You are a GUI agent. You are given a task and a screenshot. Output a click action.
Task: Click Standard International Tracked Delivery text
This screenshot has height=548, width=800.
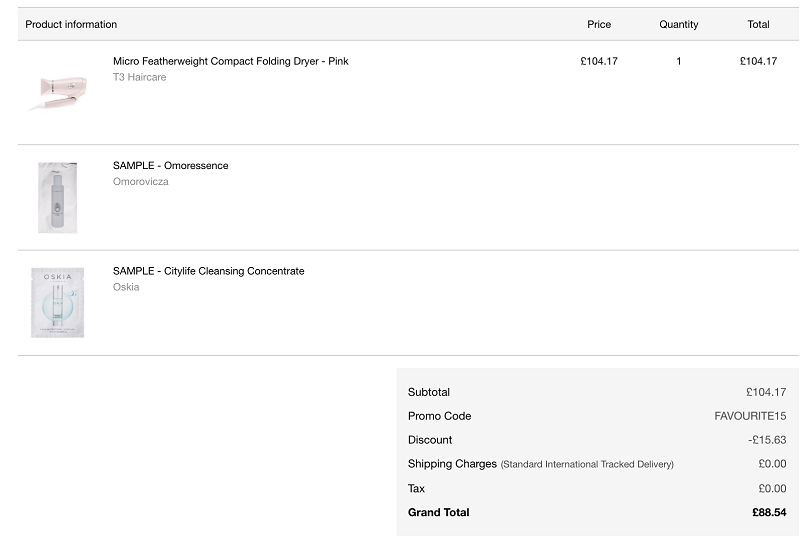click(587, 464)
